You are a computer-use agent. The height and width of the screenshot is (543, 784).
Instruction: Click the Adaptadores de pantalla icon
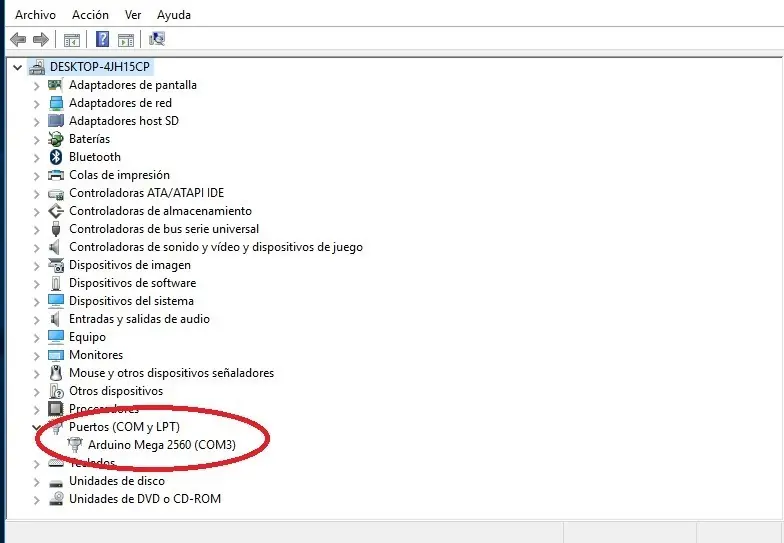click(x=56, y=85)
